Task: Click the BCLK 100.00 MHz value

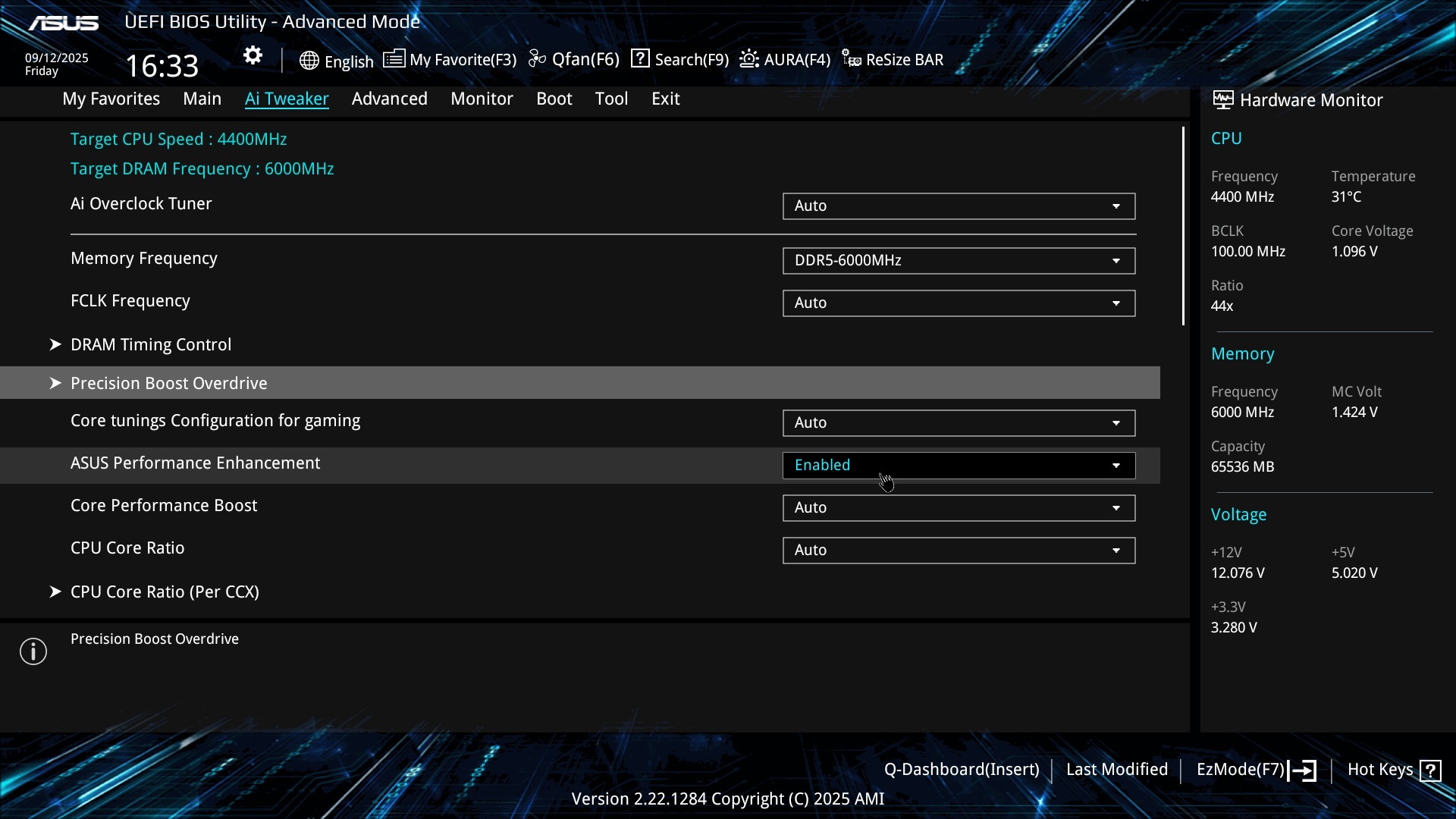Action: coord(1248,252)
